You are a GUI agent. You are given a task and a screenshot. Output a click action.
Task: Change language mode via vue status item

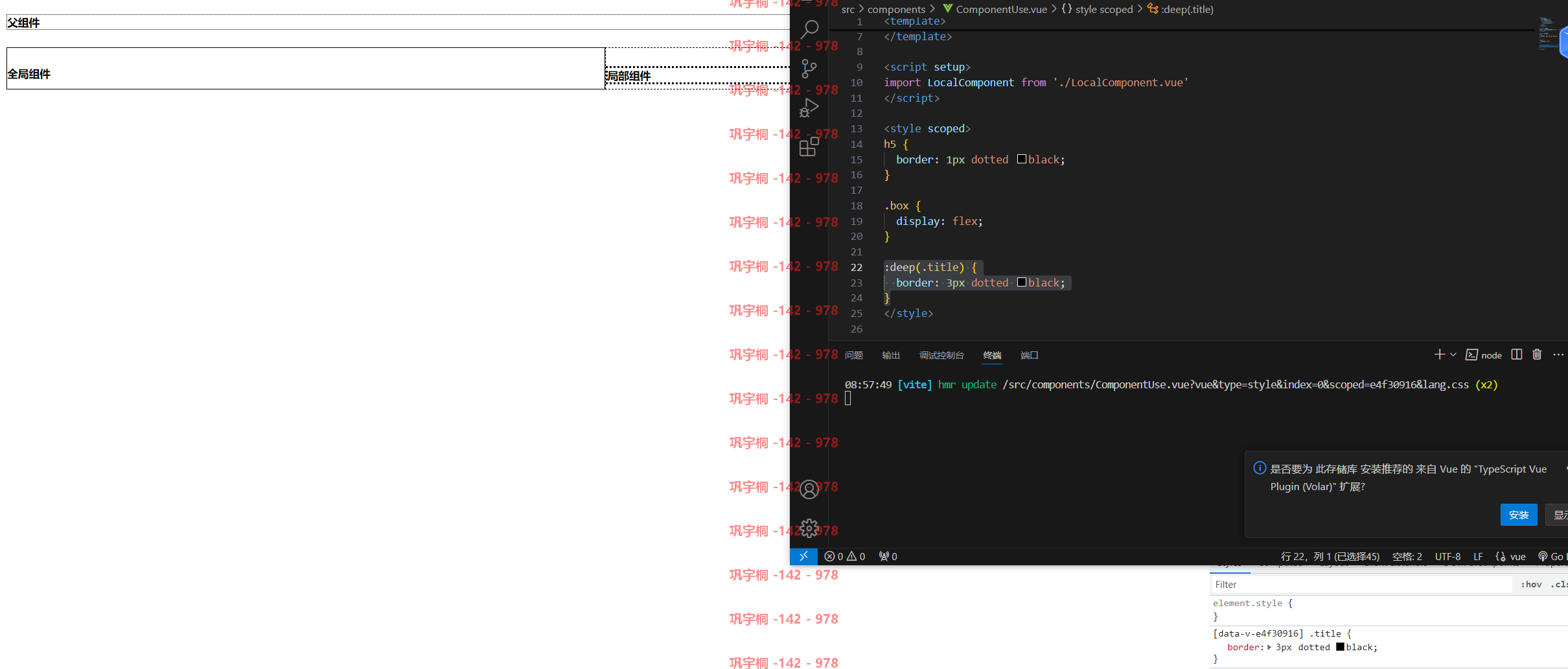coord(1510,556)
